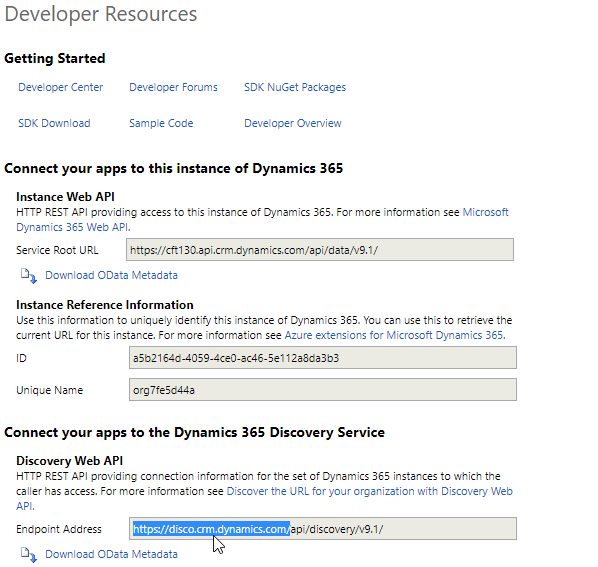Image resolution: width=598 pixels, height=567 pixels.
Task: Open the SDK NuGet Packages link
Action: tap(295, 87)
